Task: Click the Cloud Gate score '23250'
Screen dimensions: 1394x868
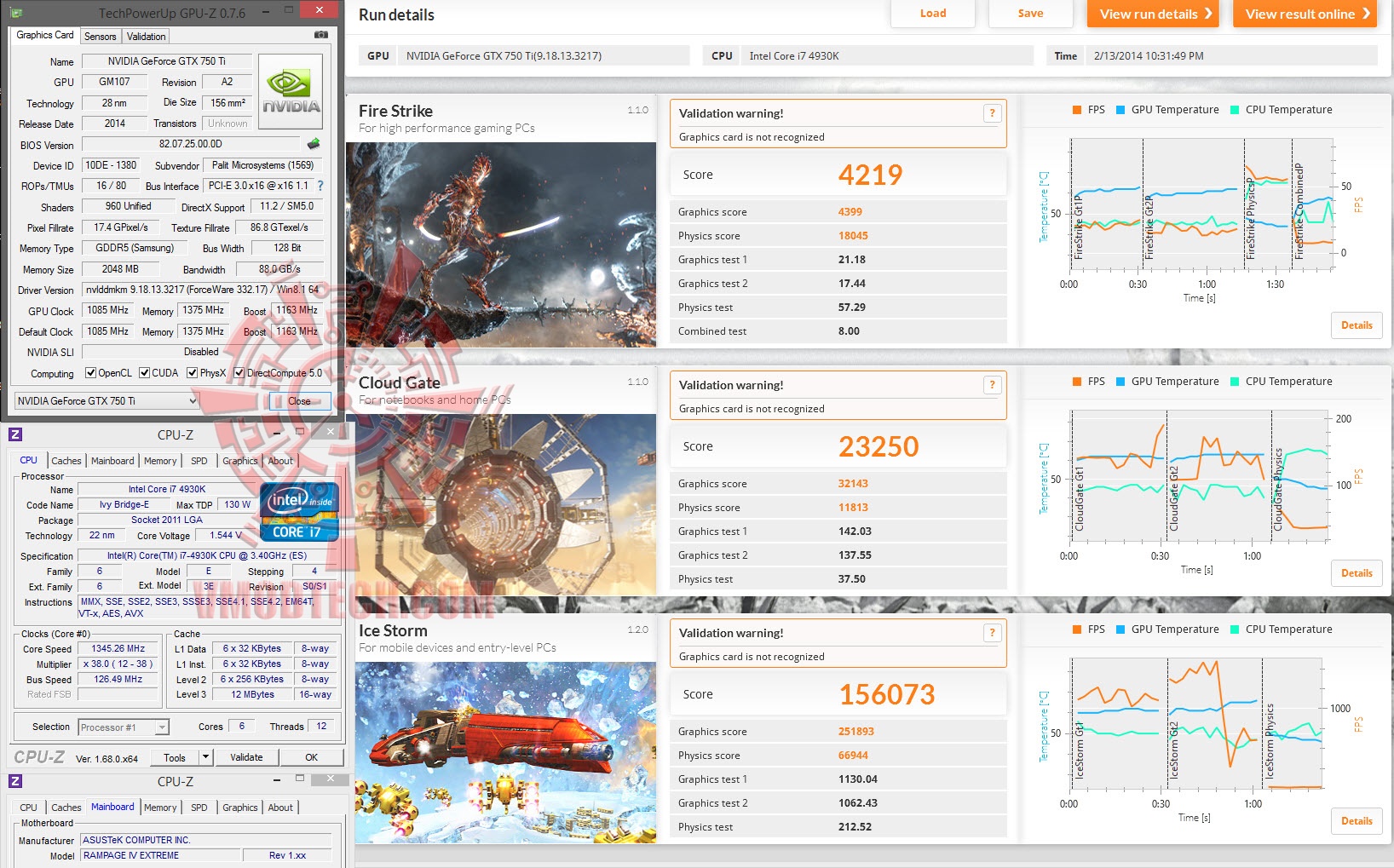Action: click(878, 446)
